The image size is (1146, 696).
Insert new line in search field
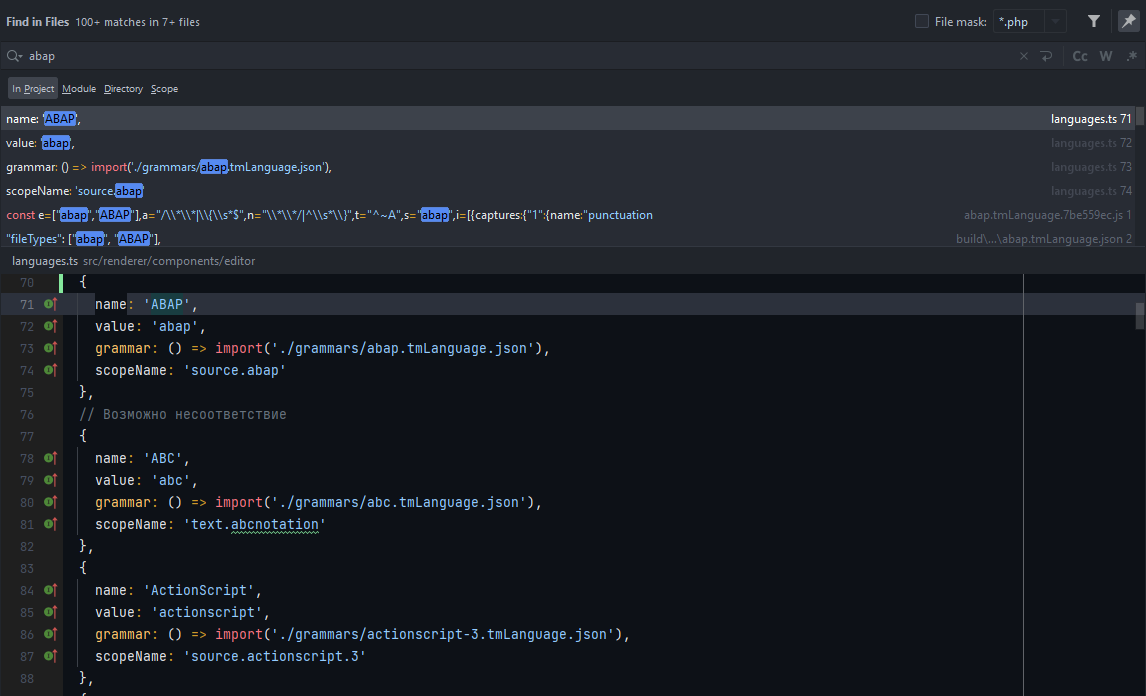point(1047,56)
